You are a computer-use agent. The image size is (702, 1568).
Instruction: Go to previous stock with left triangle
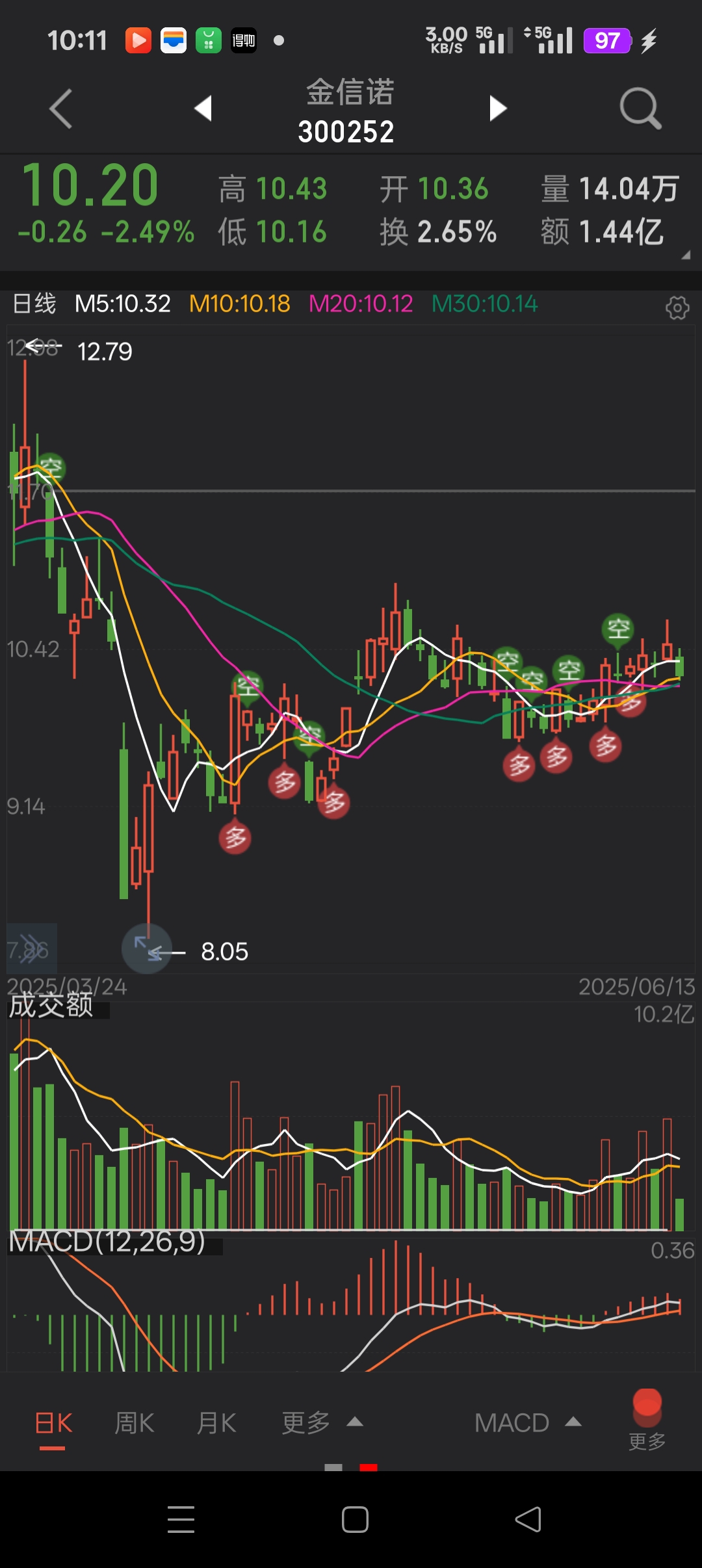coord(203,108)
